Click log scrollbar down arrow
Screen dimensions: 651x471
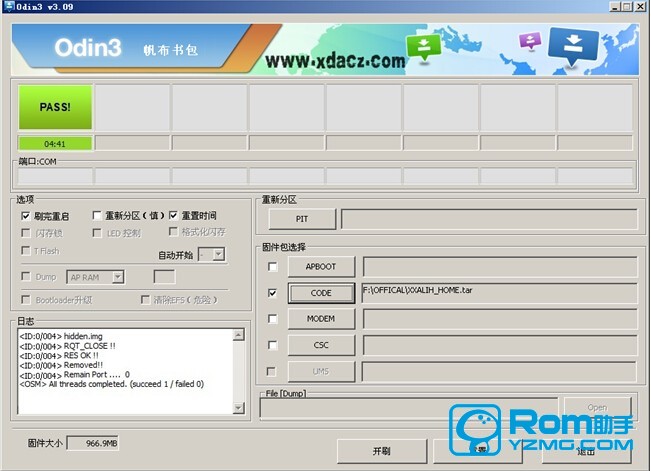(x=238, y=408)
